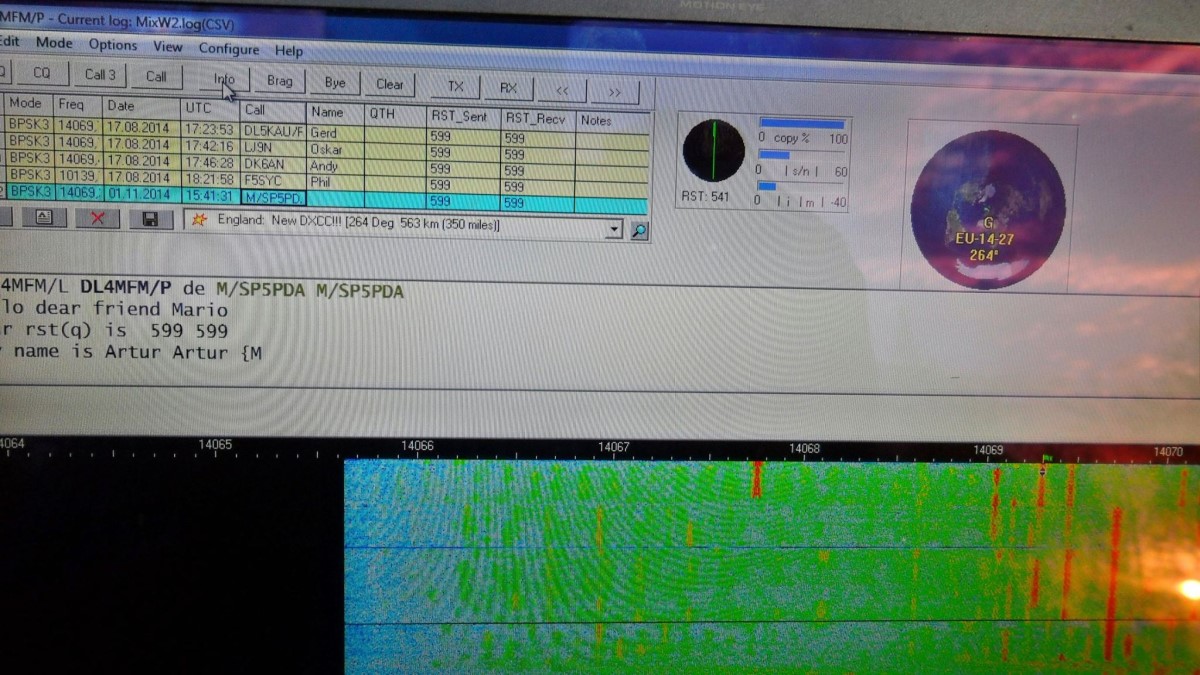Viewport: 1200px width, 675px height.
Task: Expand the DXCC info dropdown arrow
Action: 614,230
